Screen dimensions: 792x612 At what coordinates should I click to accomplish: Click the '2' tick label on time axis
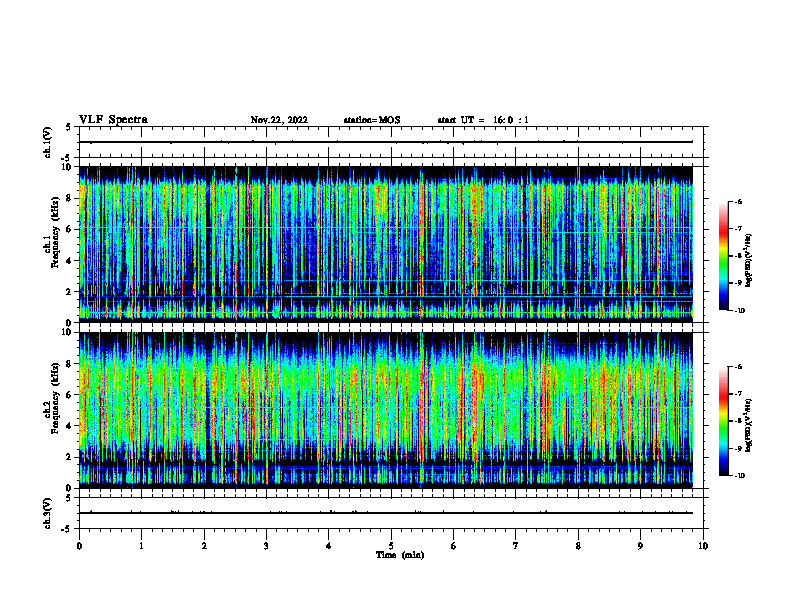pyautogui.click(x=204, y=546)
